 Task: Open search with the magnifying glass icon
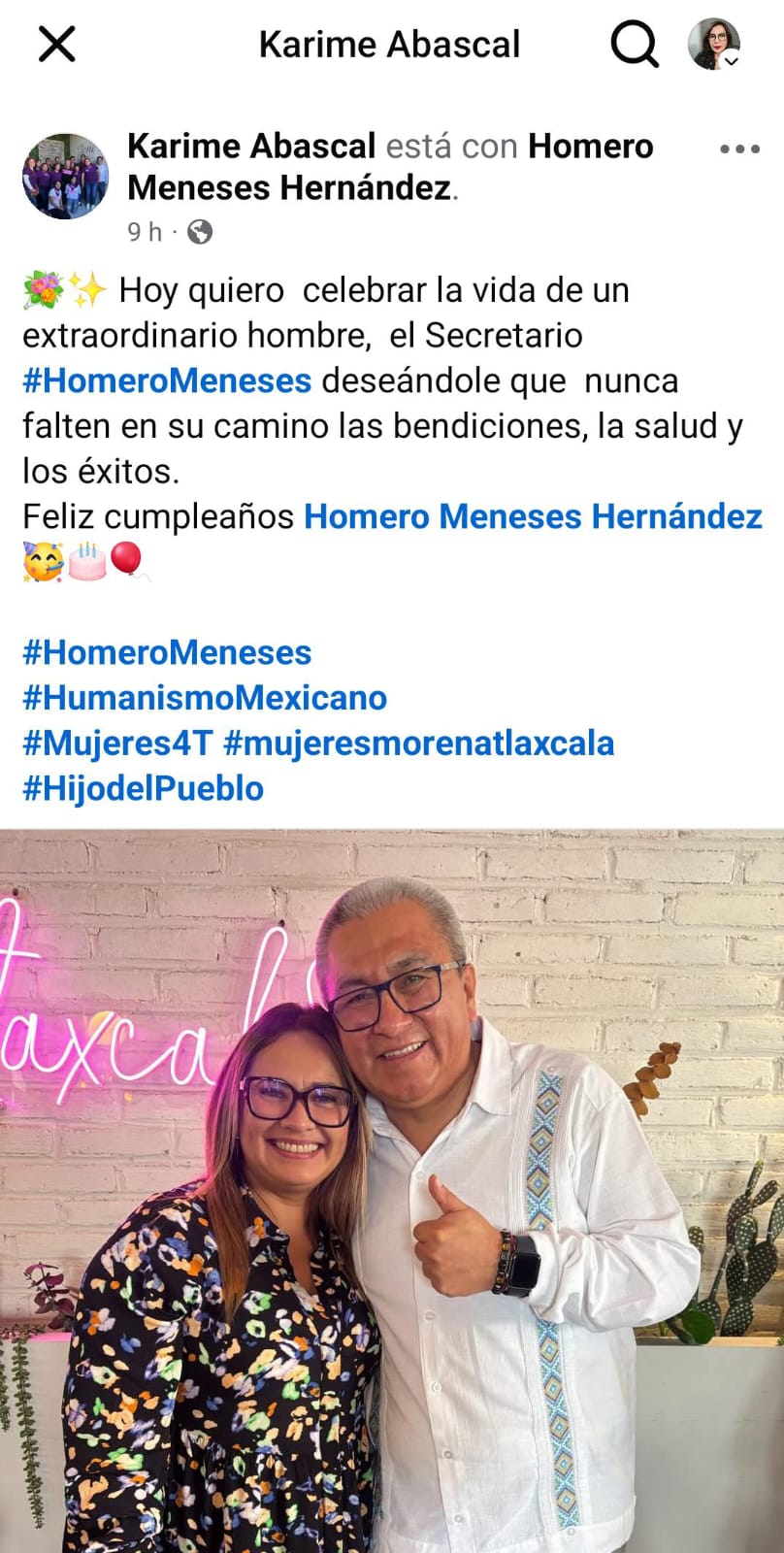(634, 45)
